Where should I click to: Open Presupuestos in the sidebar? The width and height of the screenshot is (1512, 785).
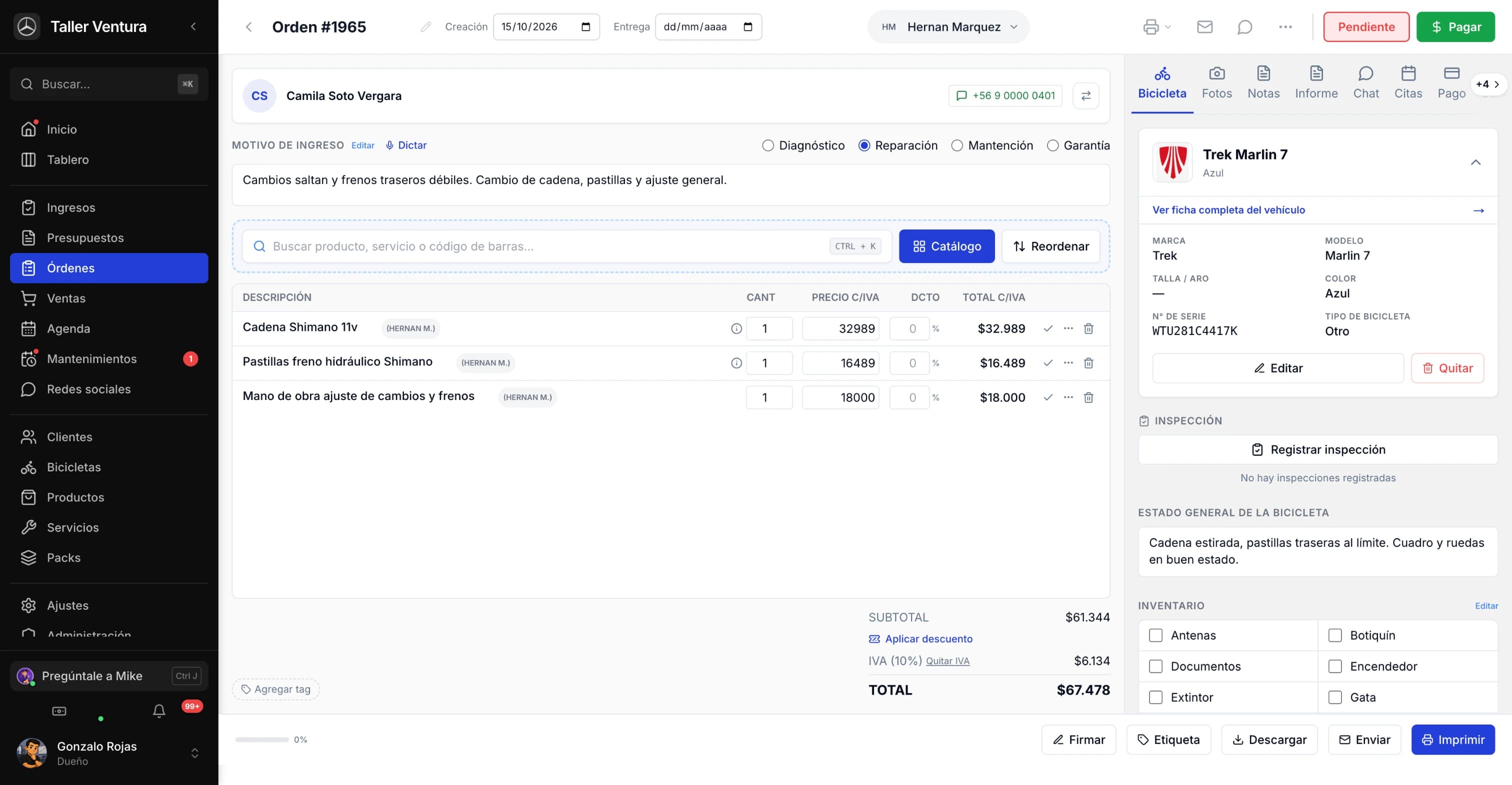tap(109, 238)
